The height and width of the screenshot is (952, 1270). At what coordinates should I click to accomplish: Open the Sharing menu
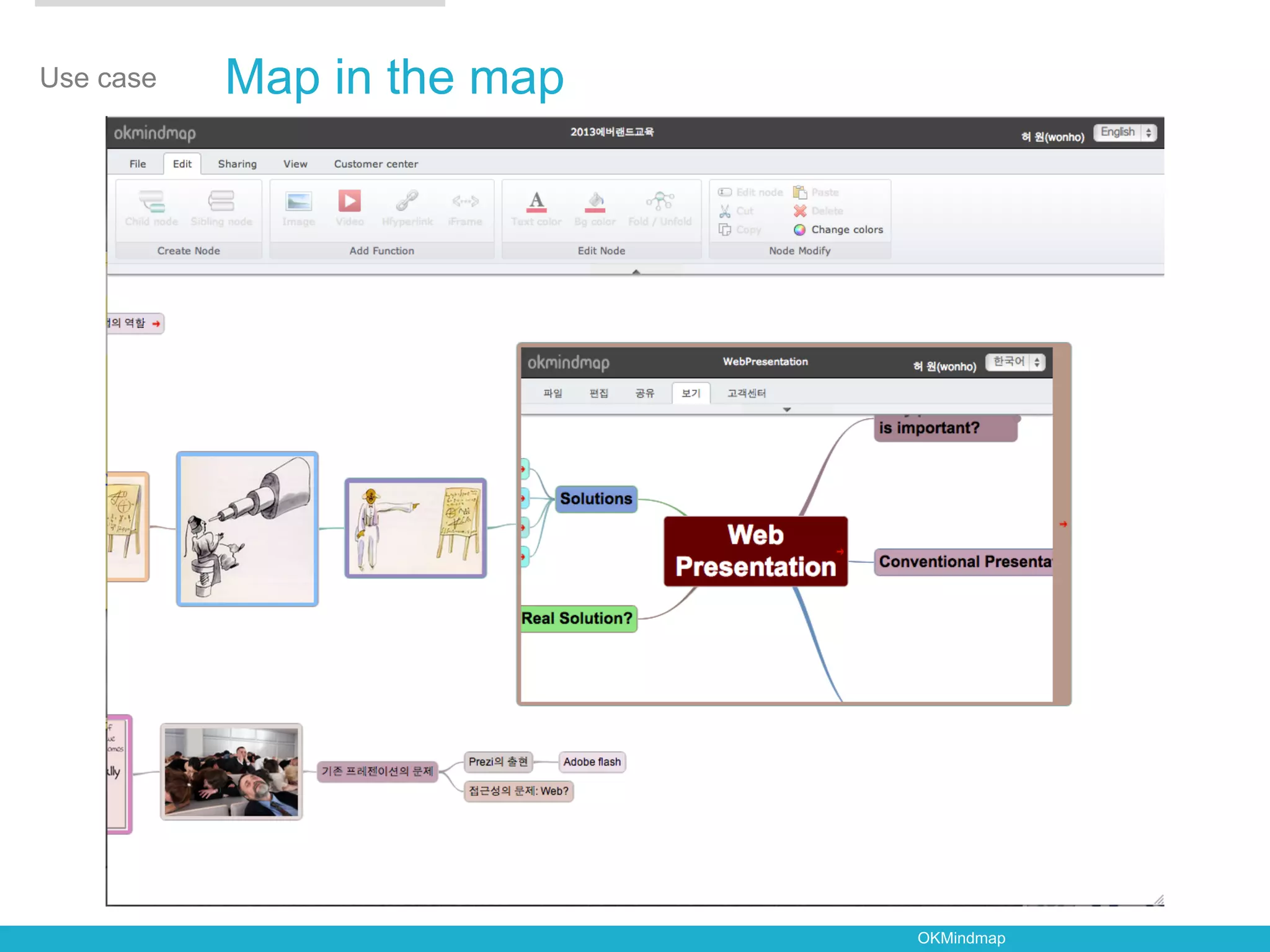(x=238, y=164)
